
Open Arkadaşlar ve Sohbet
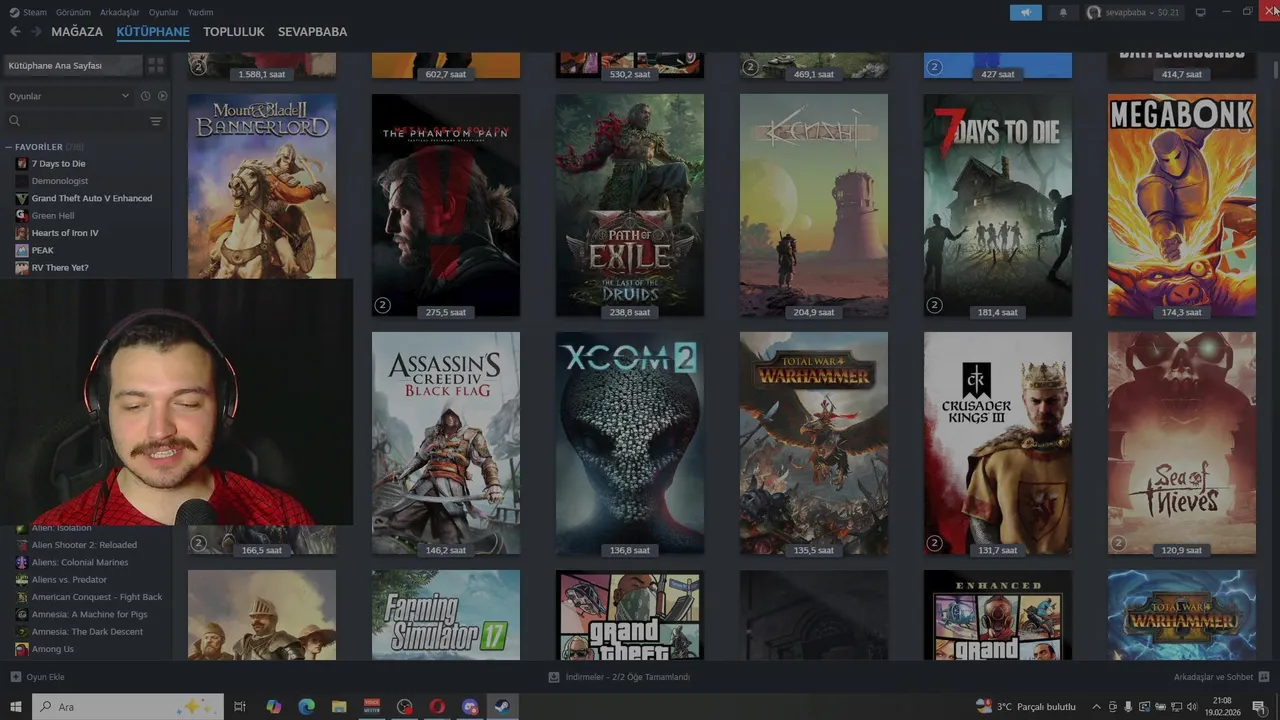click(1214, 677)
